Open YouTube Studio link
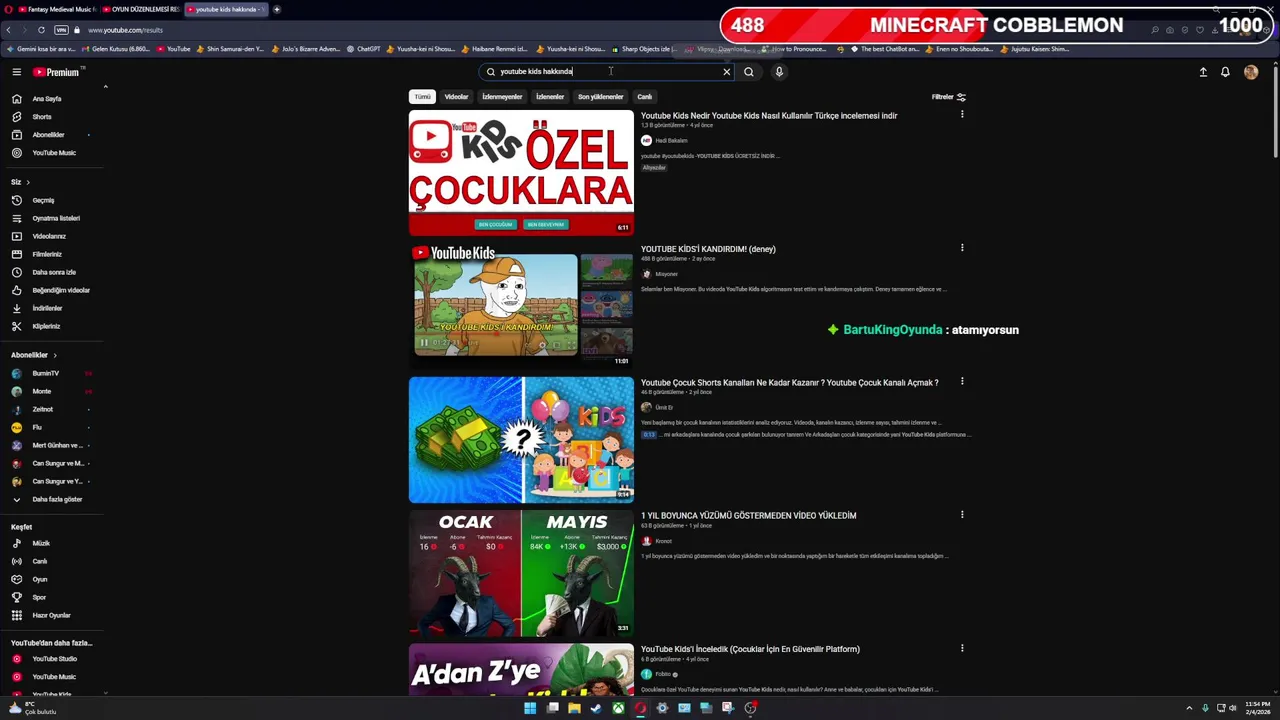 click(54, 659)
